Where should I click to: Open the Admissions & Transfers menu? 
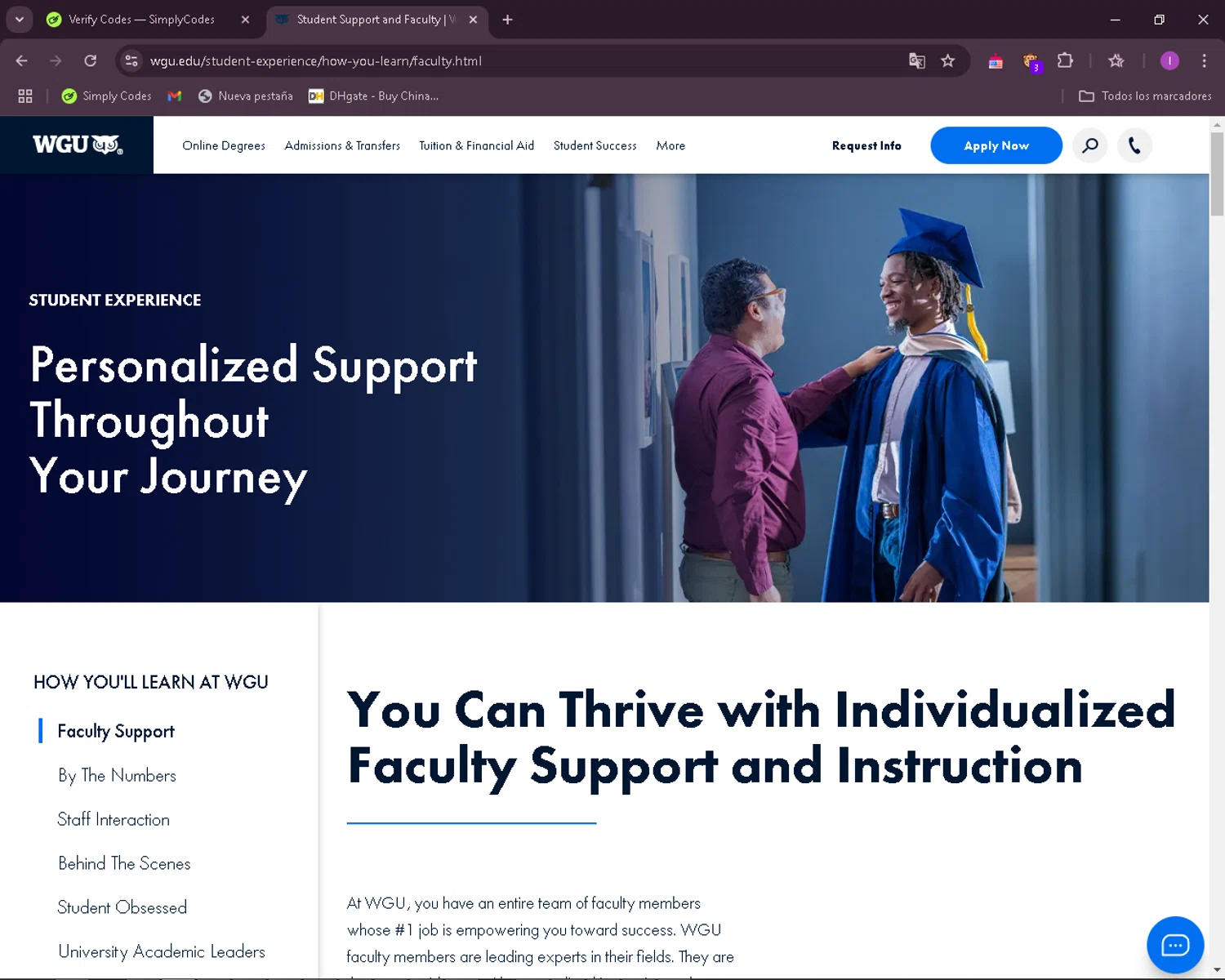coord(342,145)
